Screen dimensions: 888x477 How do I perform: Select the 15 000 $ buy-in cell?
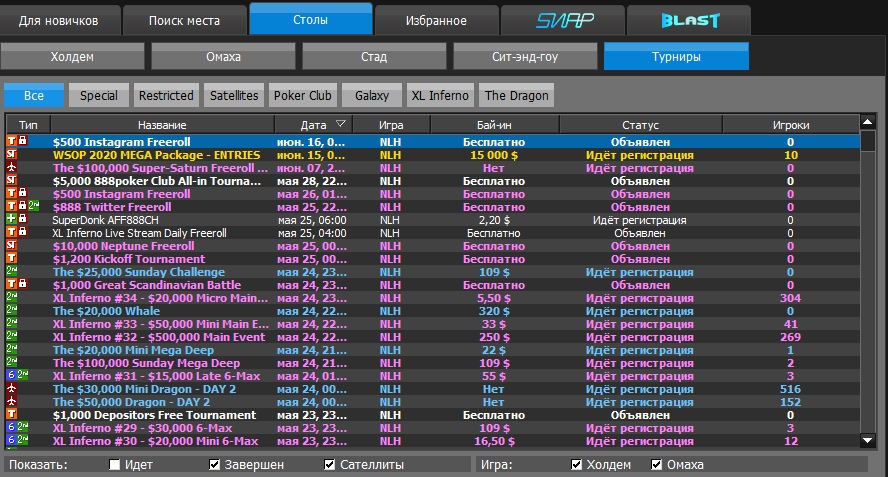[494, 155]
